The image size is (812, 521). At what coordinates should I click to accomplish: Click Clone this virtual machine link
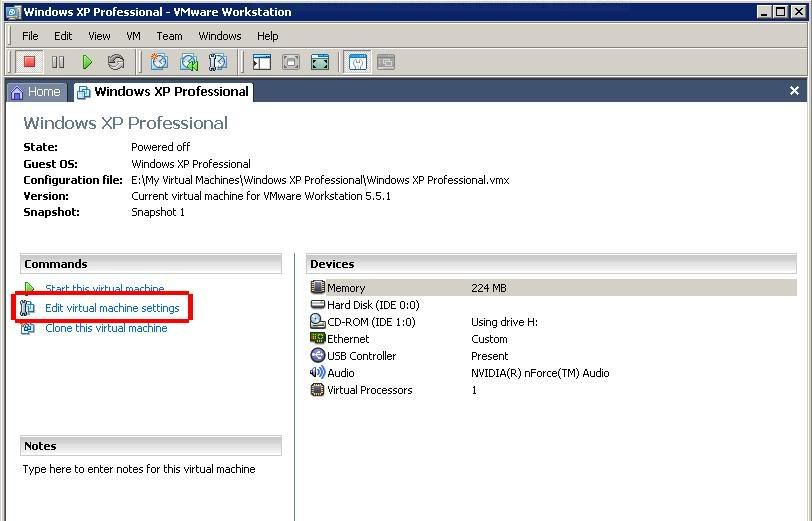click(x=106, y=328)
